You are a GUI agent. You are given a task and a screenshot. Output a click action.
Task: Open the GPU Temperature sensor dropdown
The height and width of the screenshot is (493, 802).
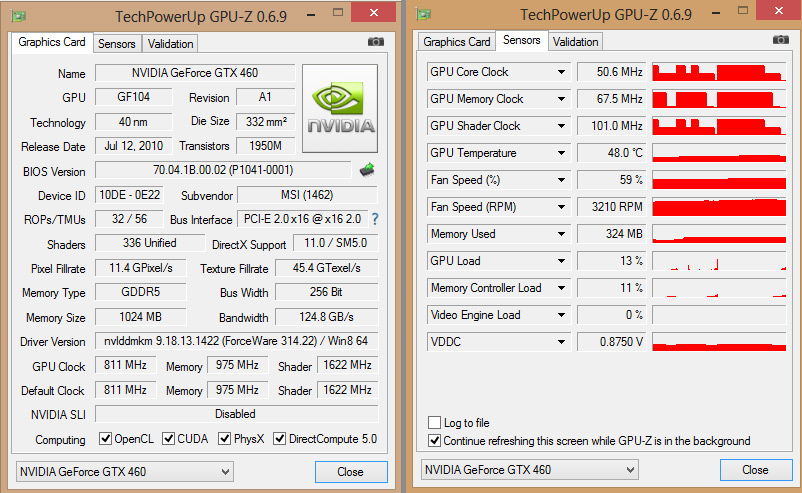561,153
